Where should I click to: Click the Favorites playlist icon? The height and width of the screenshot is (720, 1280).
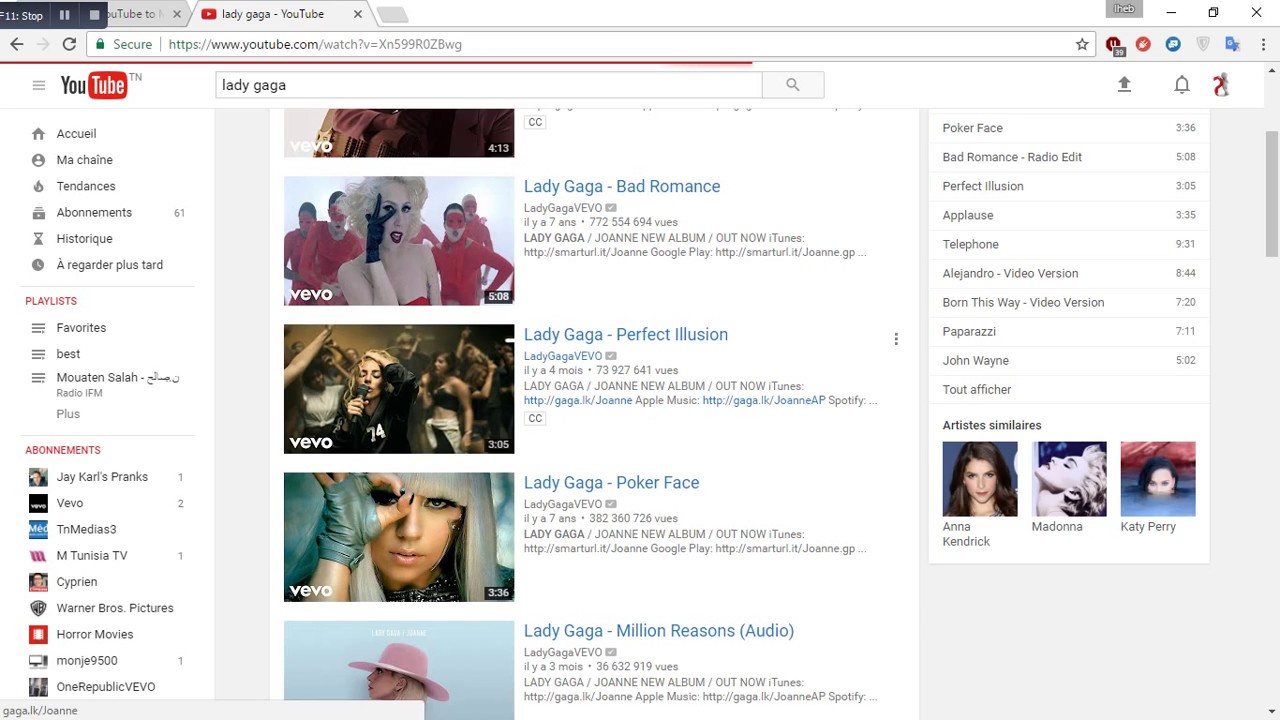(x=38, y=328)
